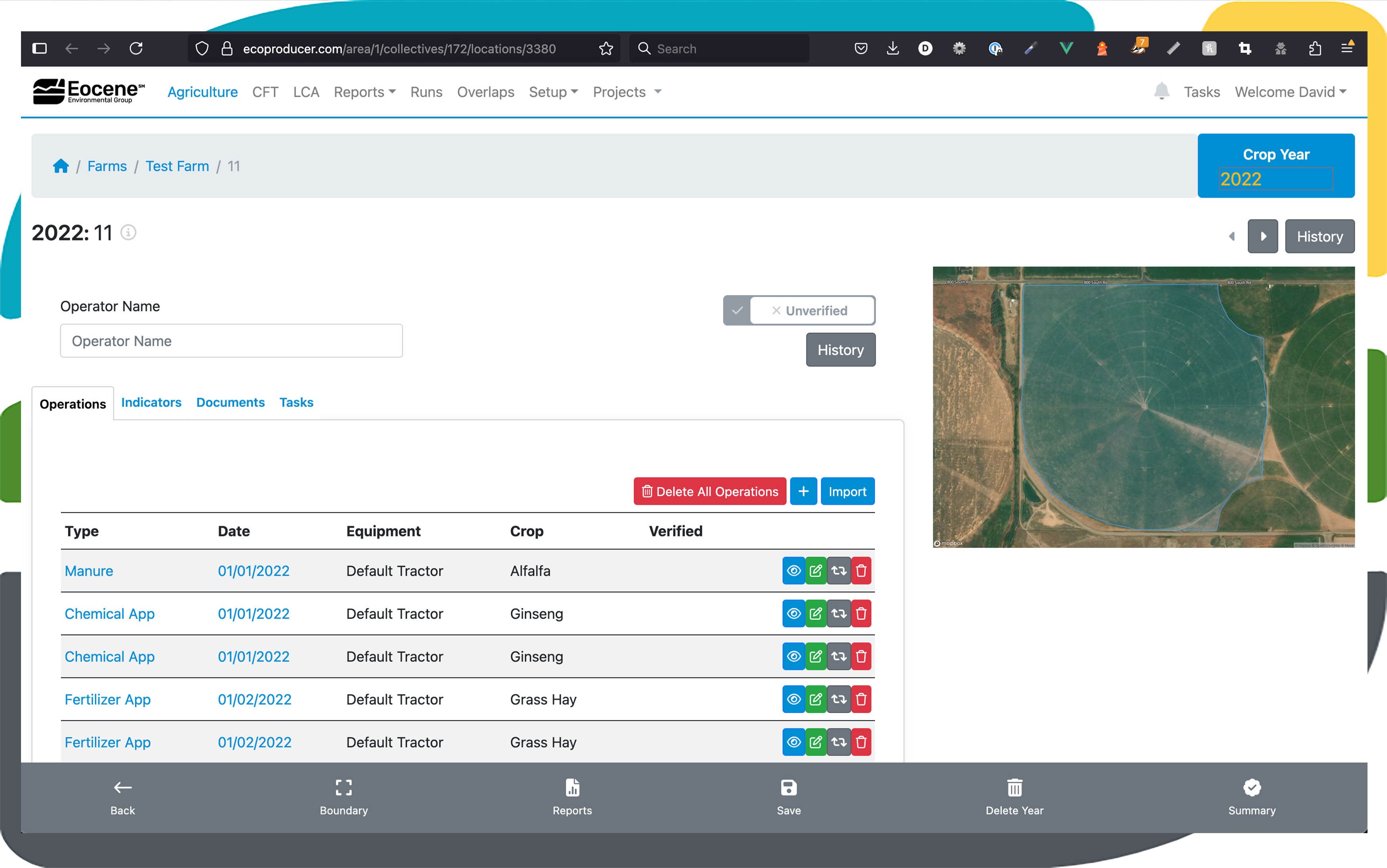The height and width of the screenshot is (868, 1387).
Task: Switch to the Indicators tab
Action: pyautogui.click(x=151, y=403)
